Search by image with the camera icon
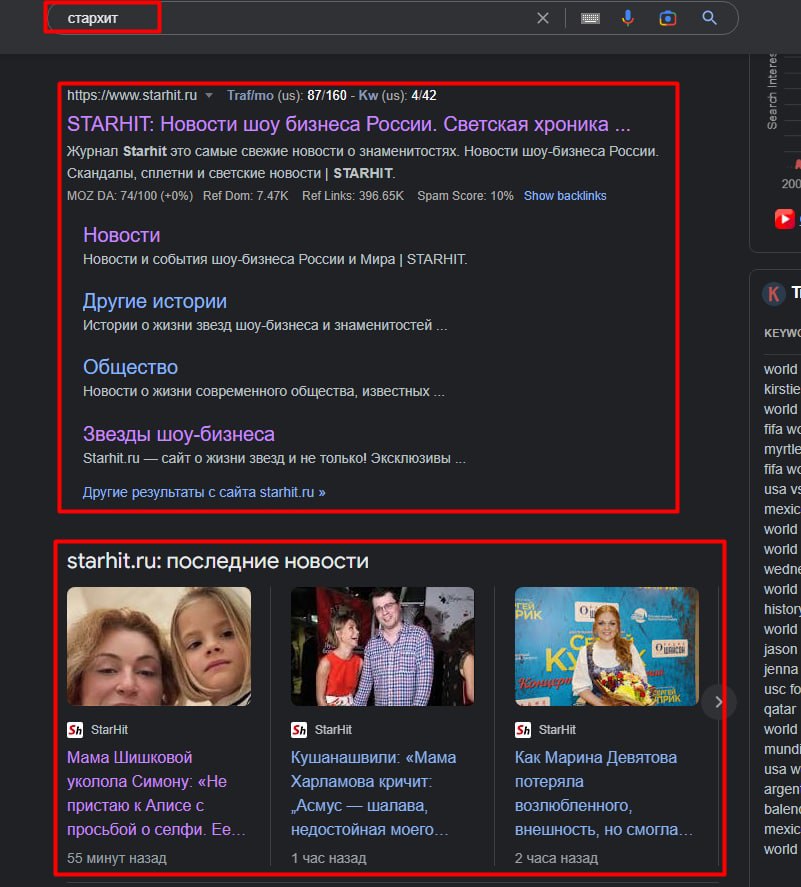This screenshot has width=801, height=887. click(x=668, y=18)
